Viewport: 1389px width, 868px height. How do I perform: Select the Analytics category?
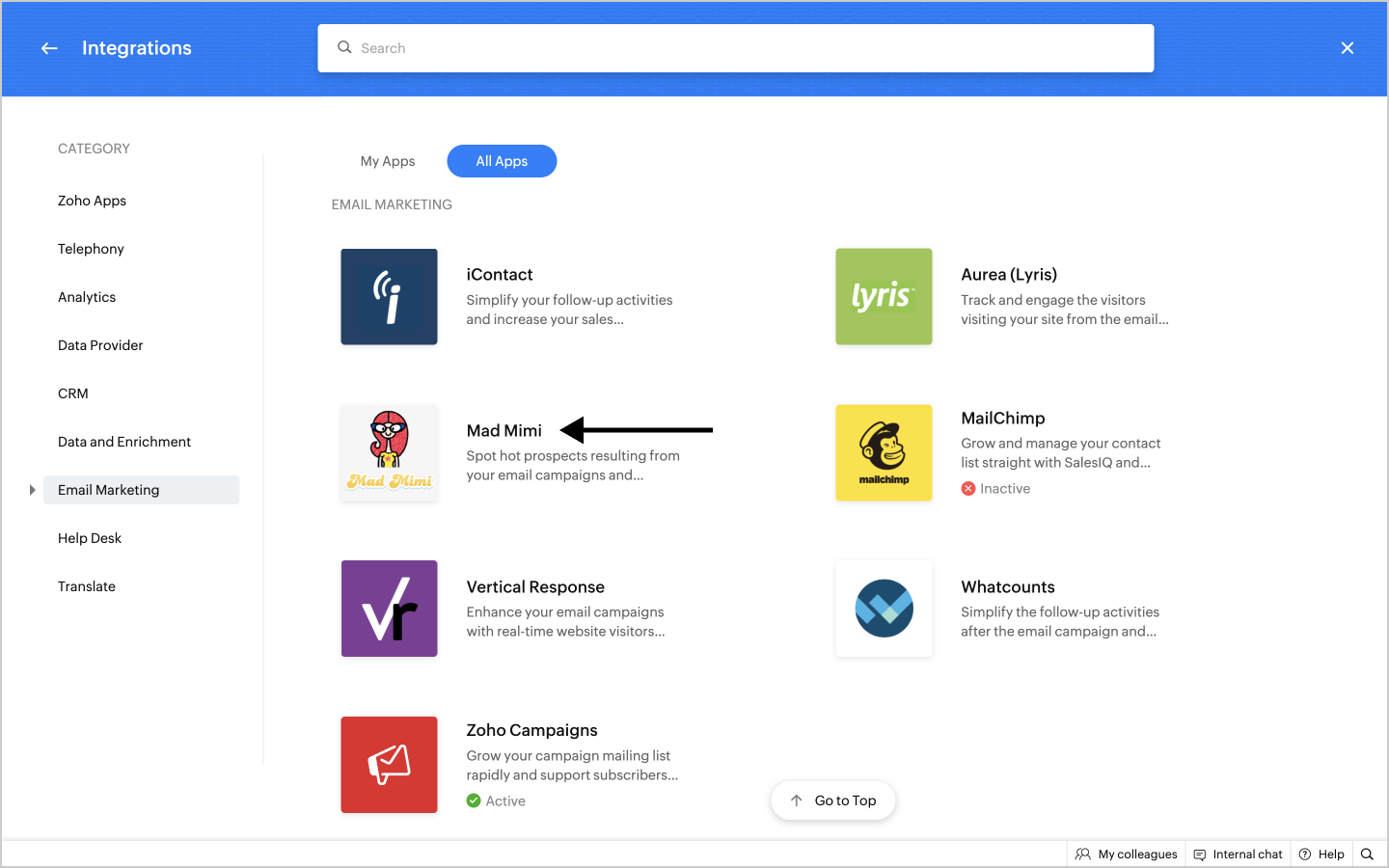pos(87,297)
